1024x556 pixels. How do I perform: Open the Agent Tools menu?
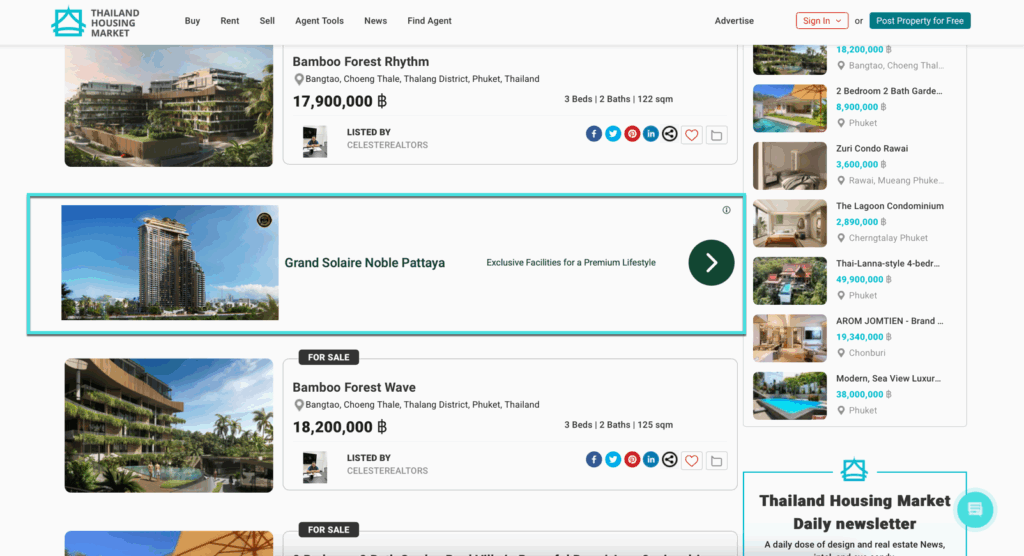point(319,21)
